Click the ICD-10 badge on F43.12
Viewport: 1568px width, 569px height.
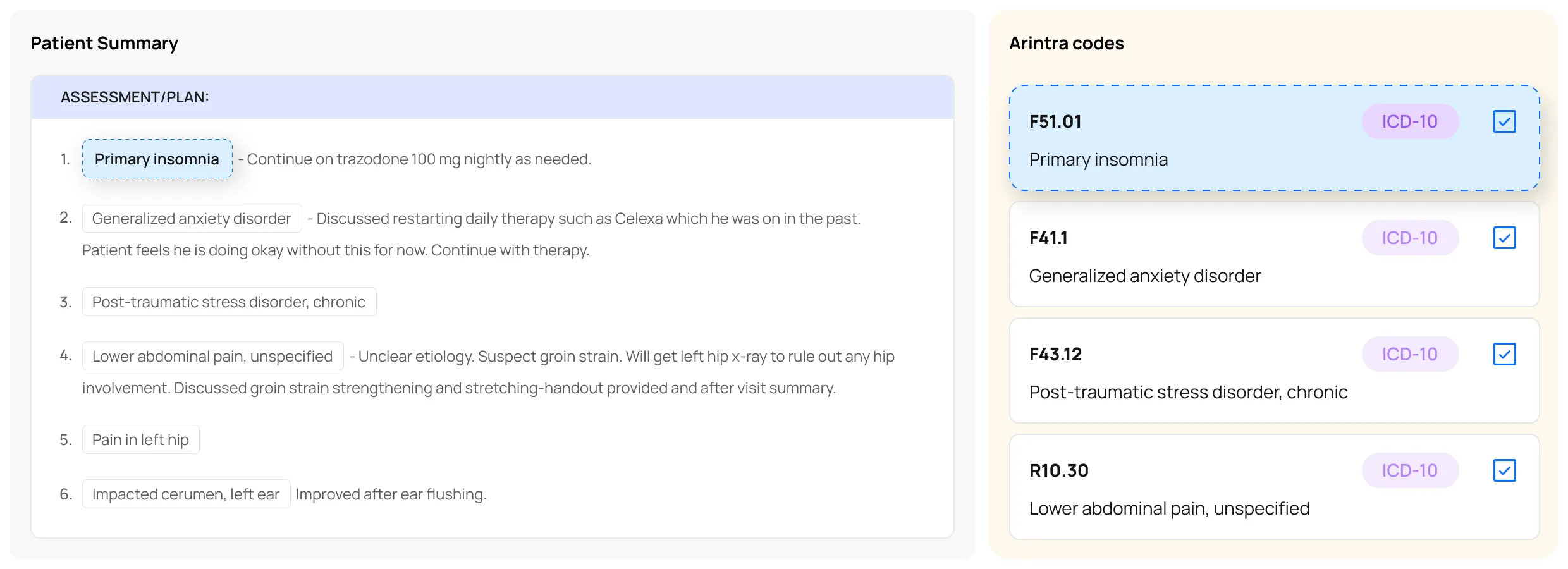[1409, 354]
